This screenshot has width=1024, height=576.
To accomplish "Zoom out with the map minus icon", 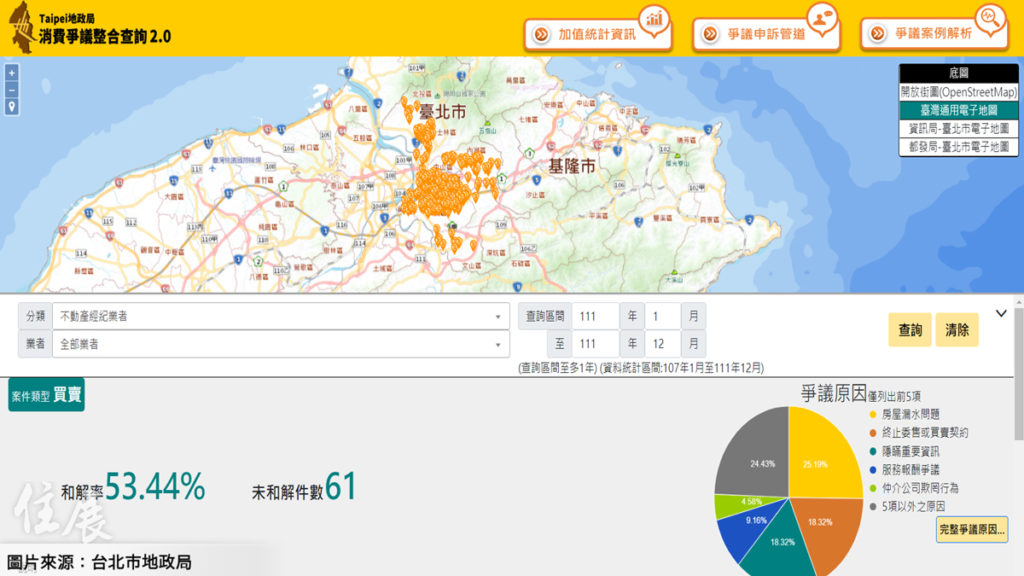I will pyautogui.click(x=12, y=92).
